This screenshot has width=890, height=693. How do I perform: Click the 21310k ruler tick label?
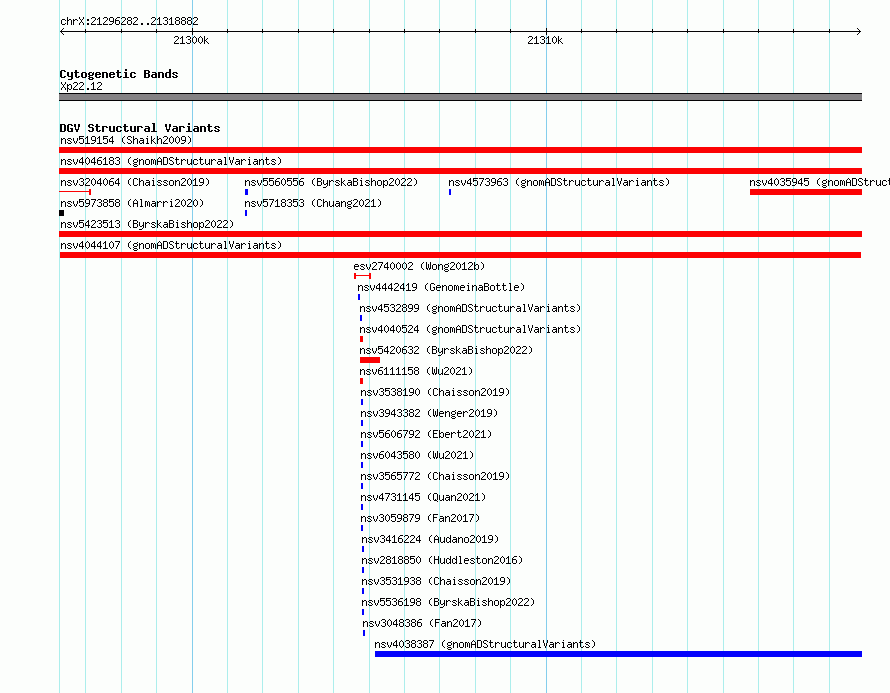(x=545, y=40)
